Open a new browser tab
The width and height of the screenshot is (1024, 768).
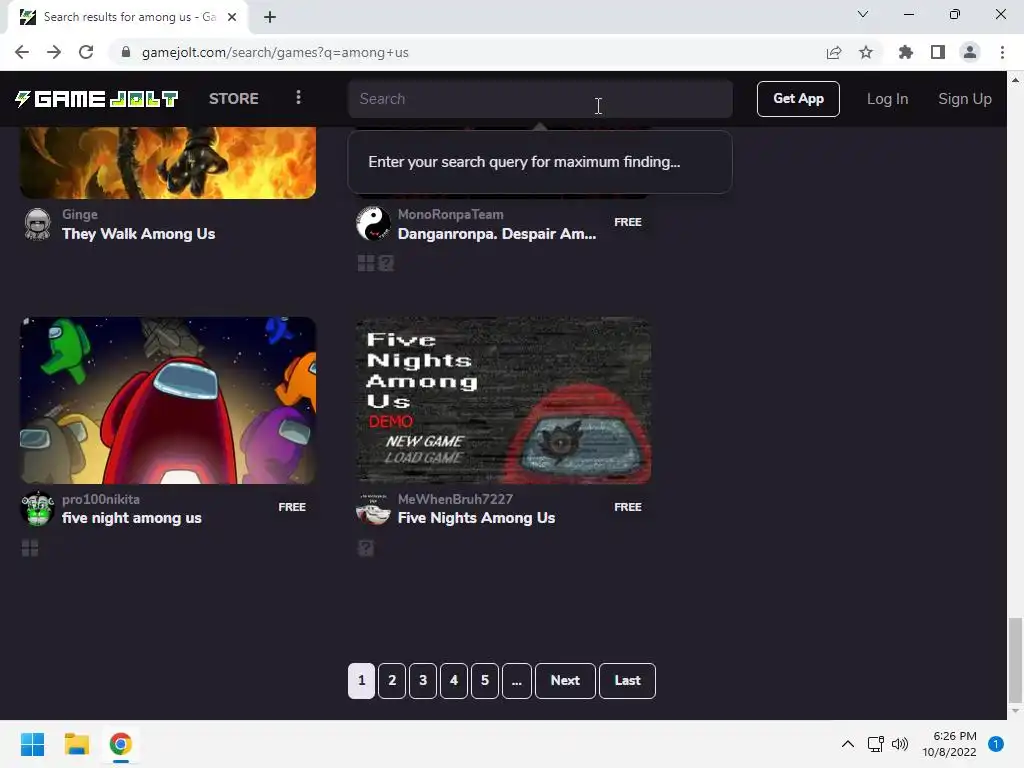coord(270,17)
